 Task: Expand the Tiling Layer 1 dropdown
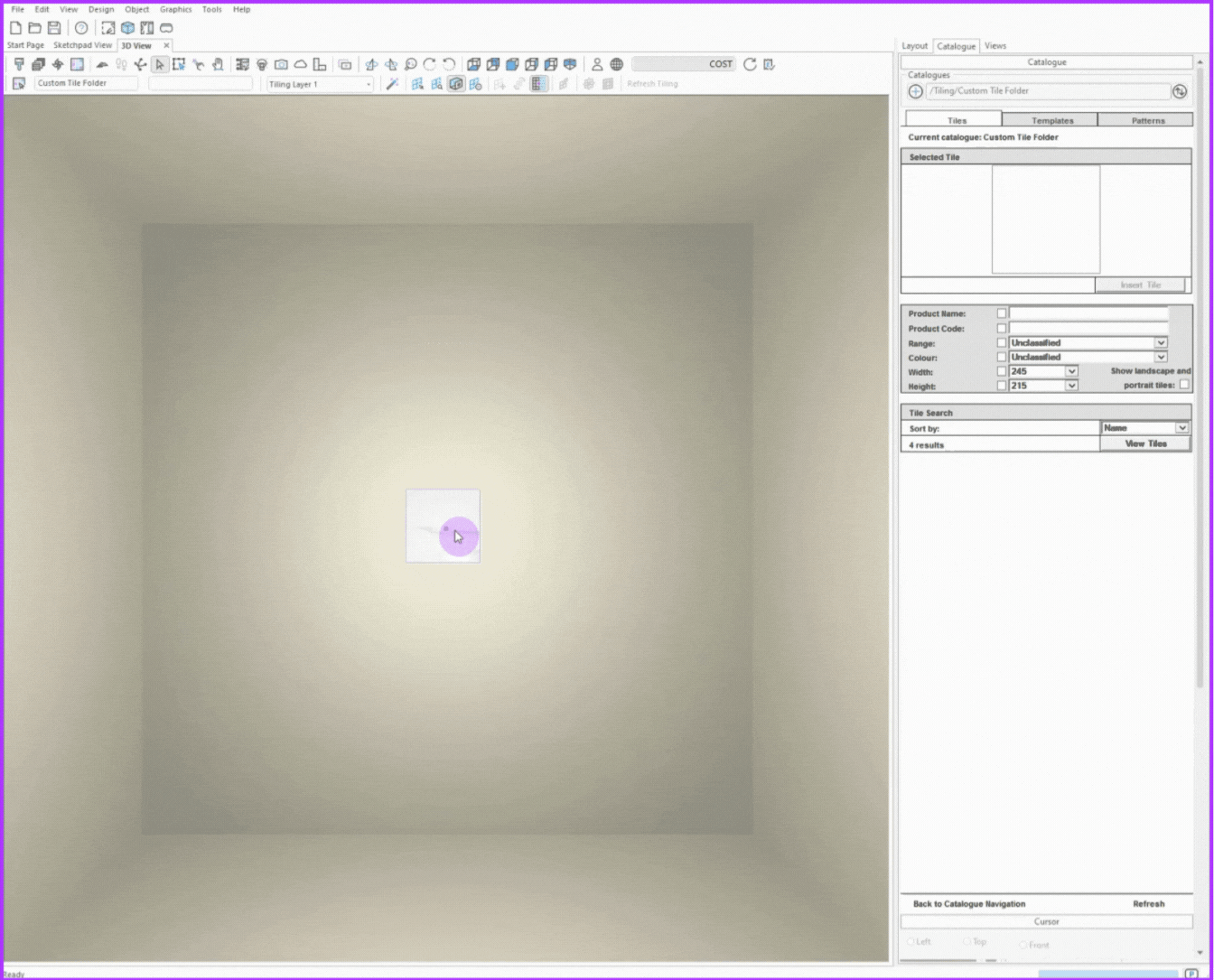tap(369, 84)
